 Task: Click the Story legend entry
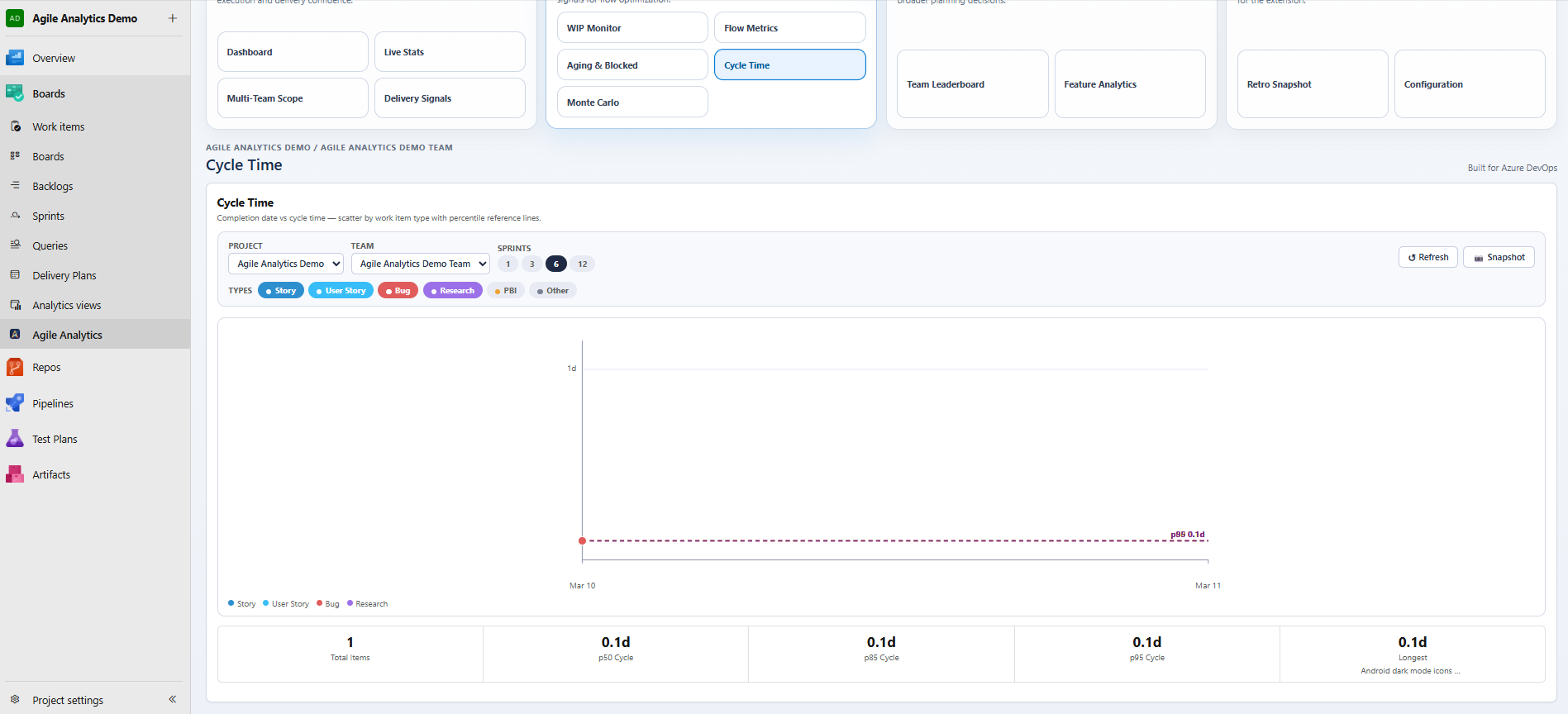(242, 604)
